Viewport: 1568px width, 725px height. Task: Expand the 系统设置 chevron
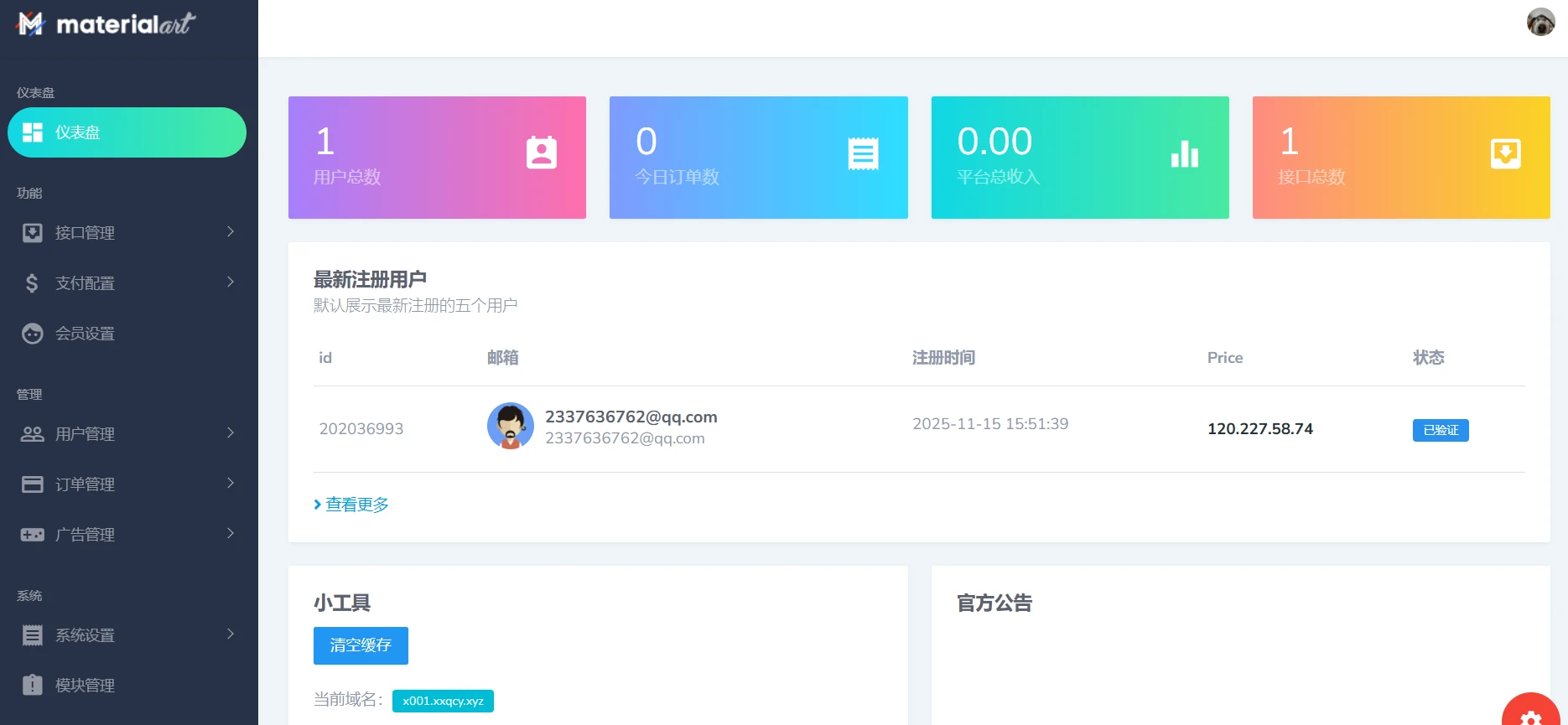pos(231,634)
